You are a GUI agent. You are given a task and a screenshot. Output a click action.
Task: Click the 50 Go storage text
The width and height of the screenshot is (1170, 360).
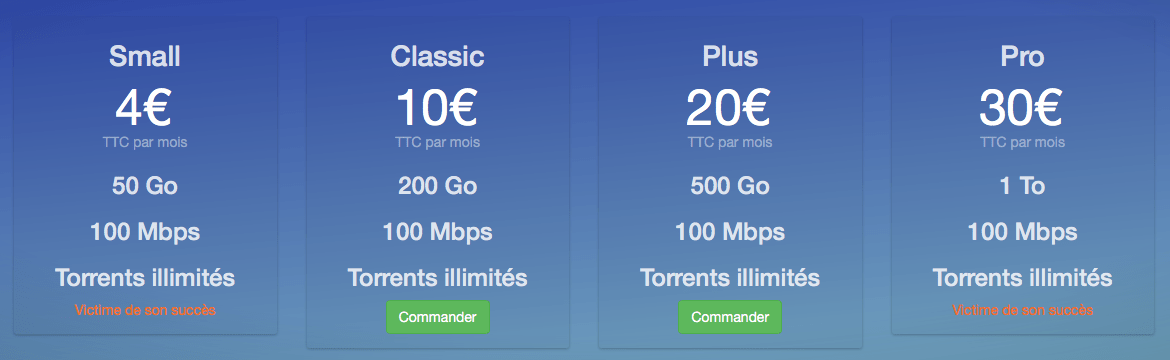(145, 185)
